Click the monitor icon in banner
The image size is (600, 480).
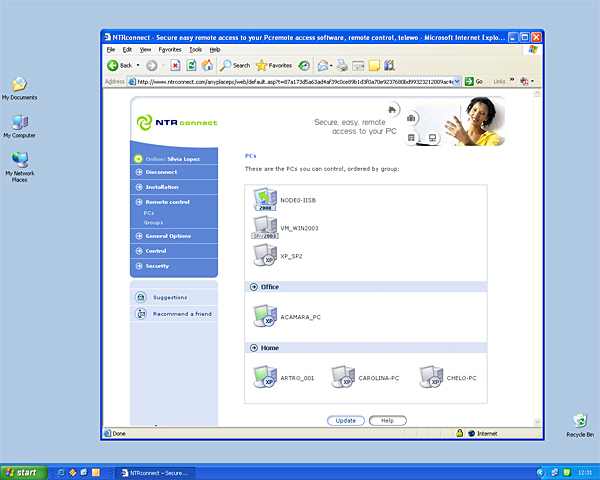(x=432, y=138)
